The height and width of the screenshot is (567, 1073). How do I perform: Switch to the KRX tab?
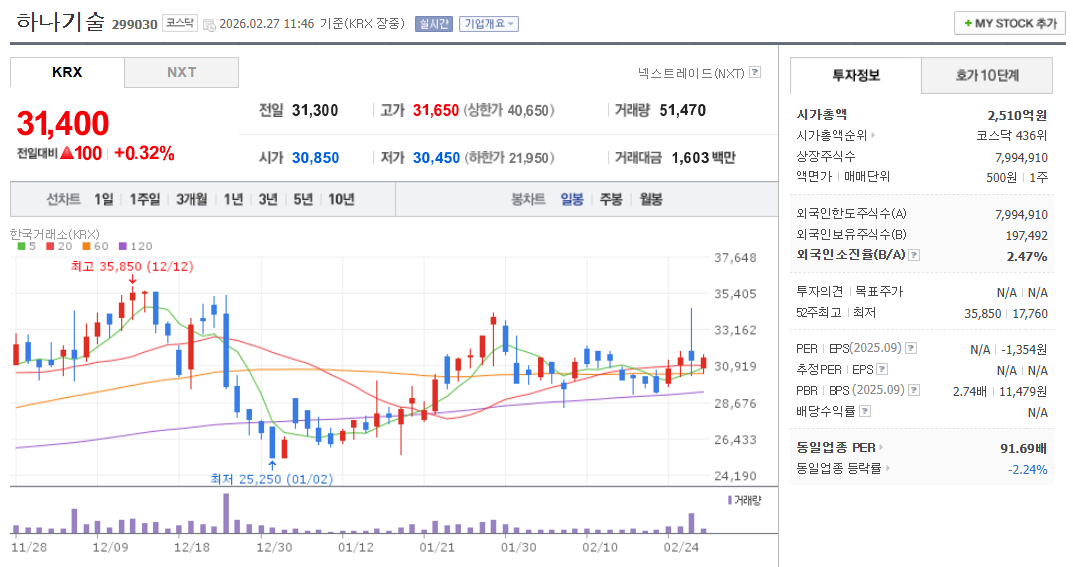point(67,72)
